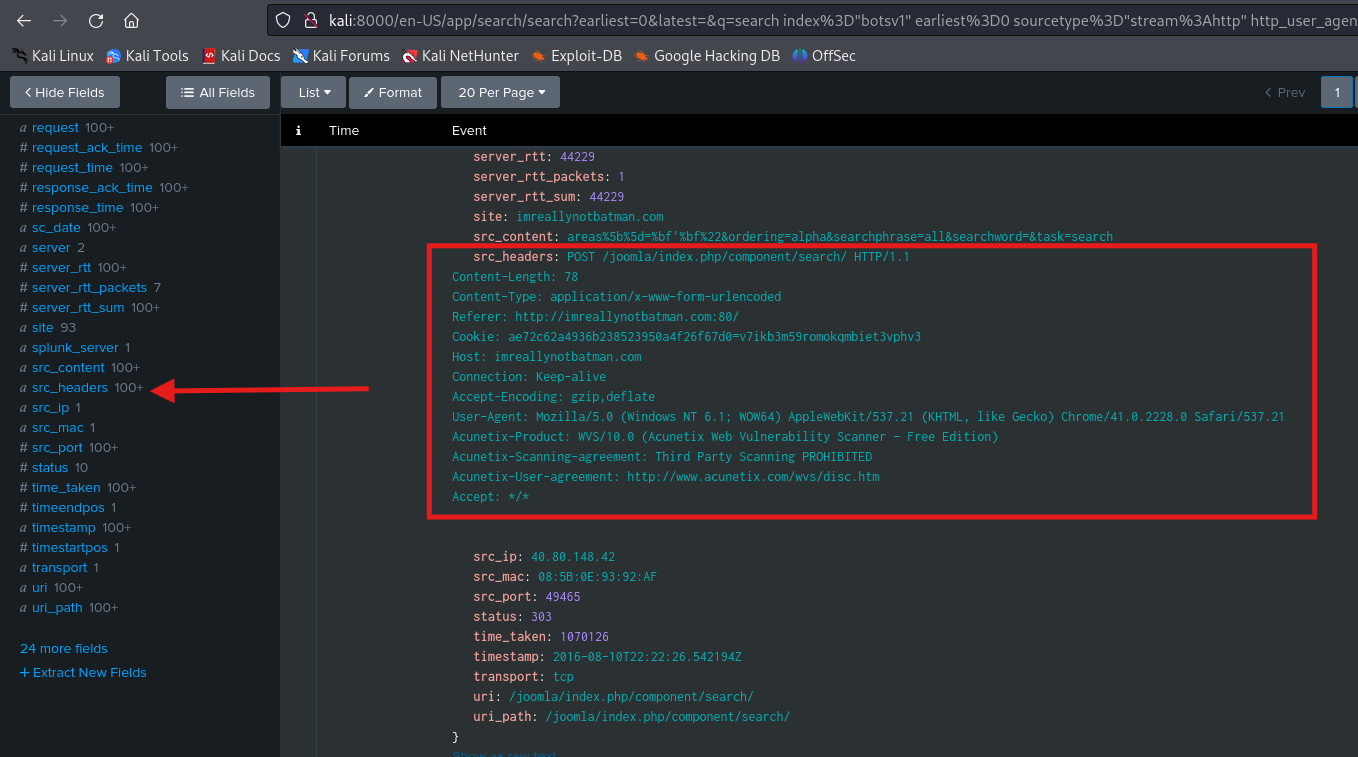Image resolution: width=1358 pixels, height=757 pixels.
Task: Open the Kali Forums bookmark
Action: 341,56
